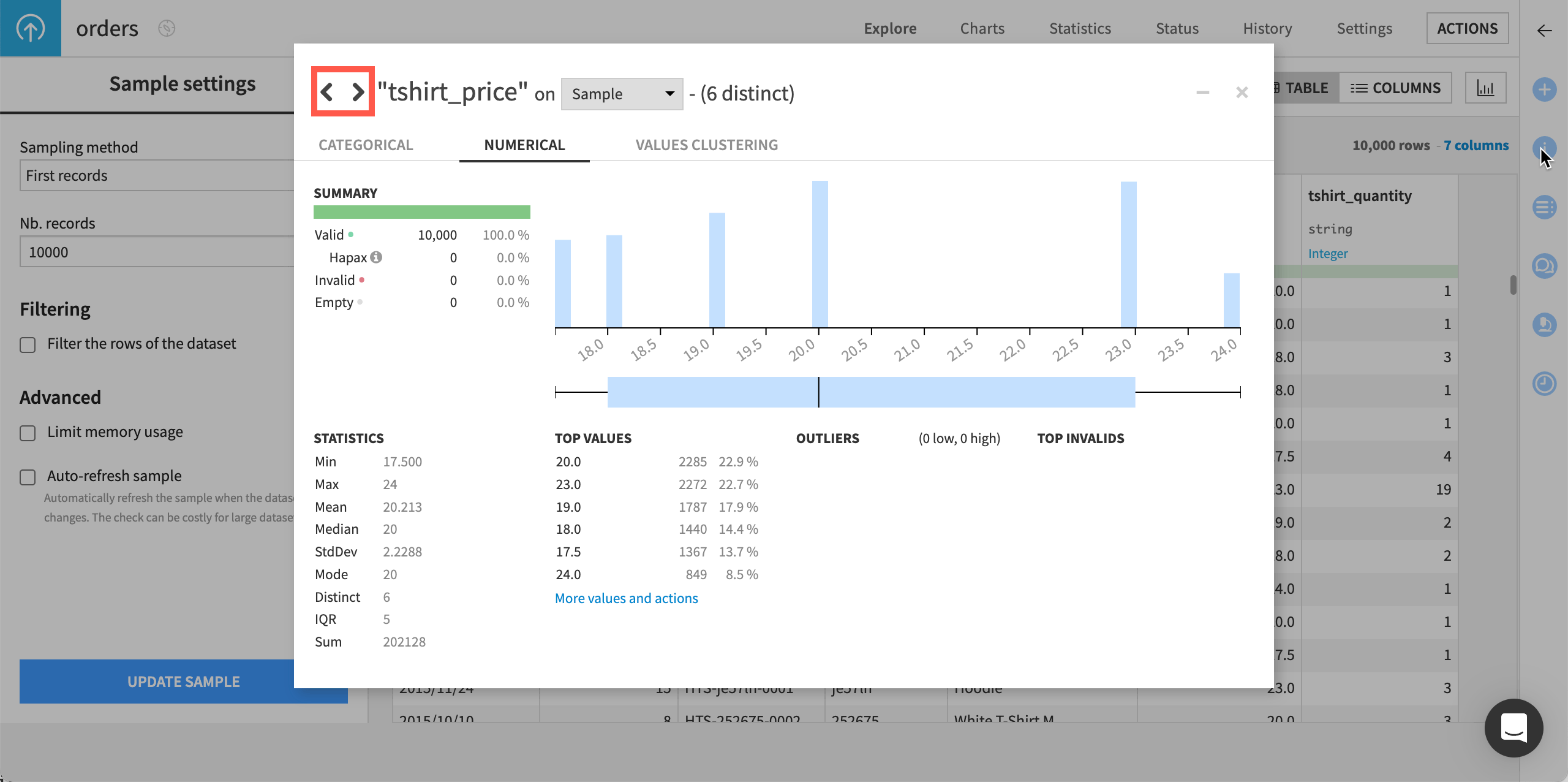This screenshot has width=1568, height=782.
Task: Open the Sample dropdown next to tshirt_price
Action: (x=622, y=94)
